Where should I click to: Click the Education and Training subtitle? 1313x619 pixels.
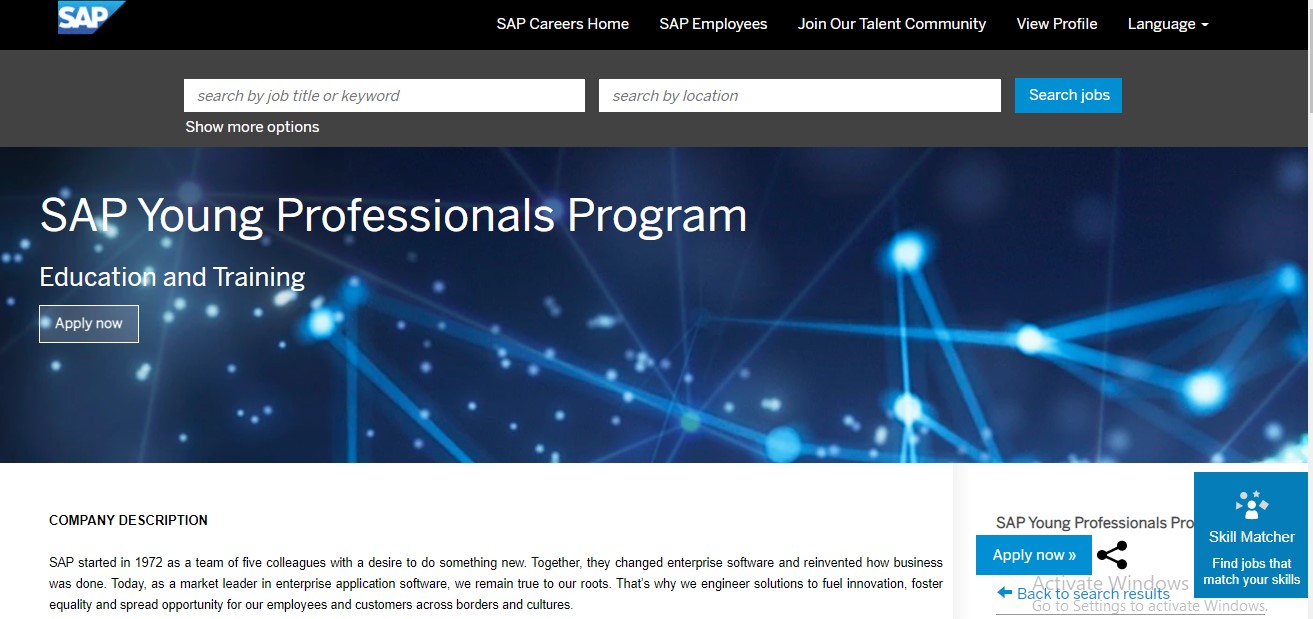(x=172, y=277)
